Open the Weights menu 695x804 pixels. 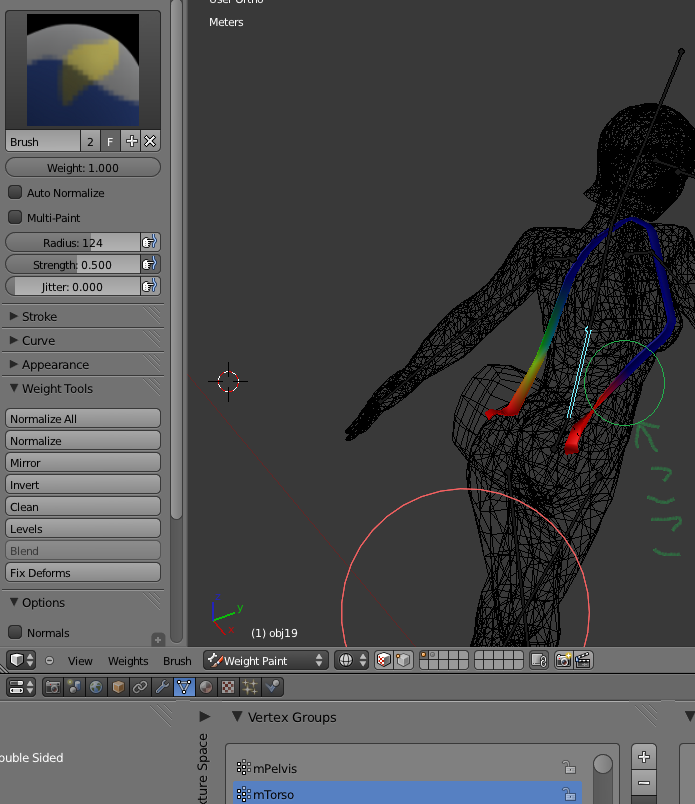(x=128, y=661)
